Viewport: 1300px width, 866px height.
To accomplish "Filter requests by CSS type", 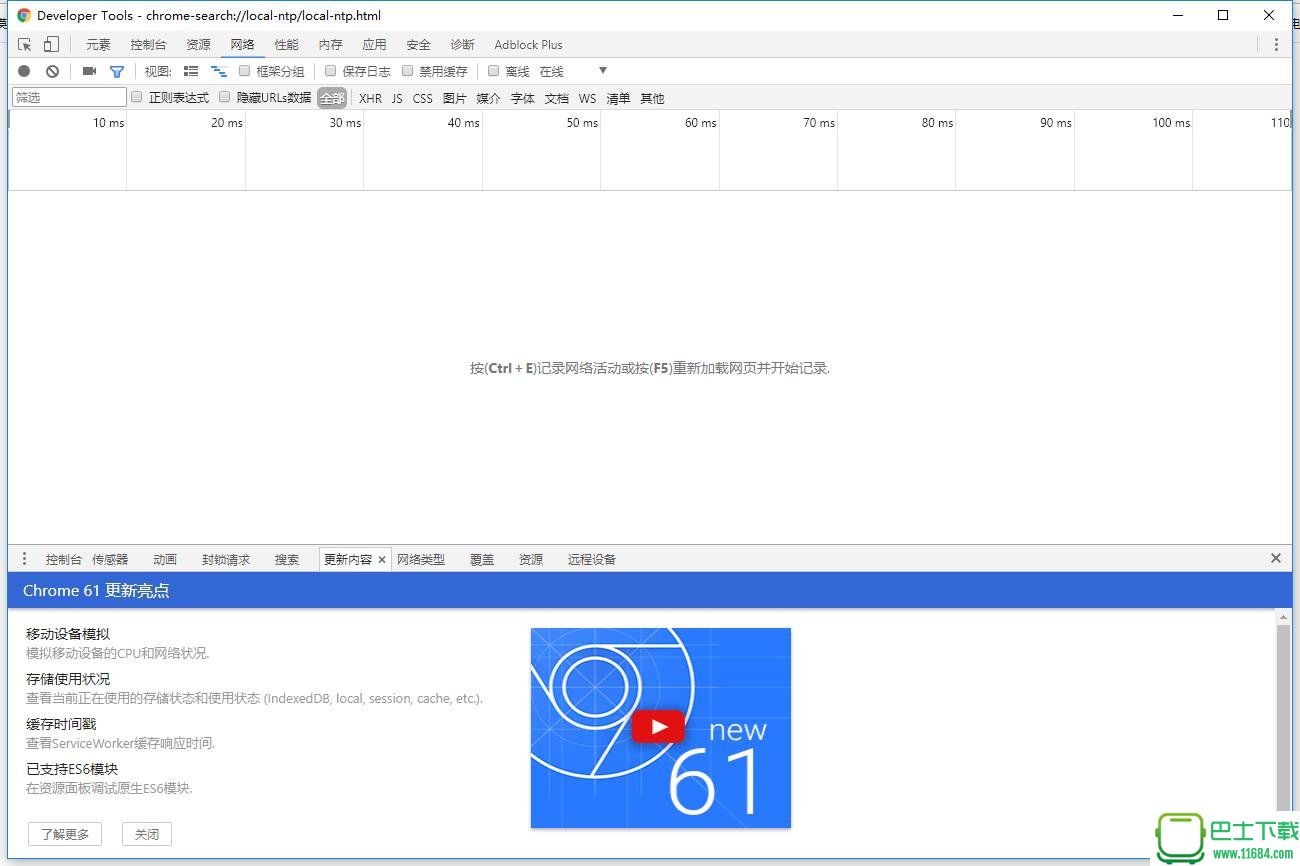I will pyautogui.click(x=423, y=98).
